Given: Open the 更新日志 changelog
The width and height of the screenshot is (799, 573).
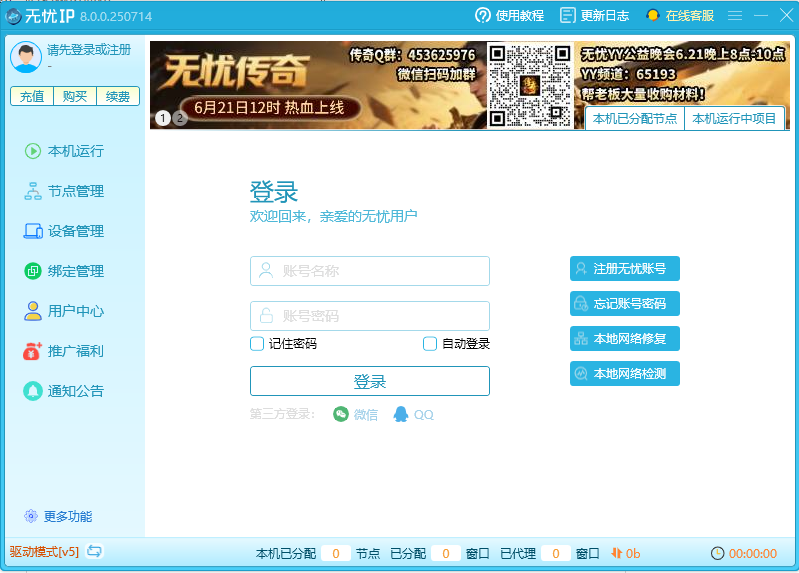Looking at the screenshot, I should point(594,16).
